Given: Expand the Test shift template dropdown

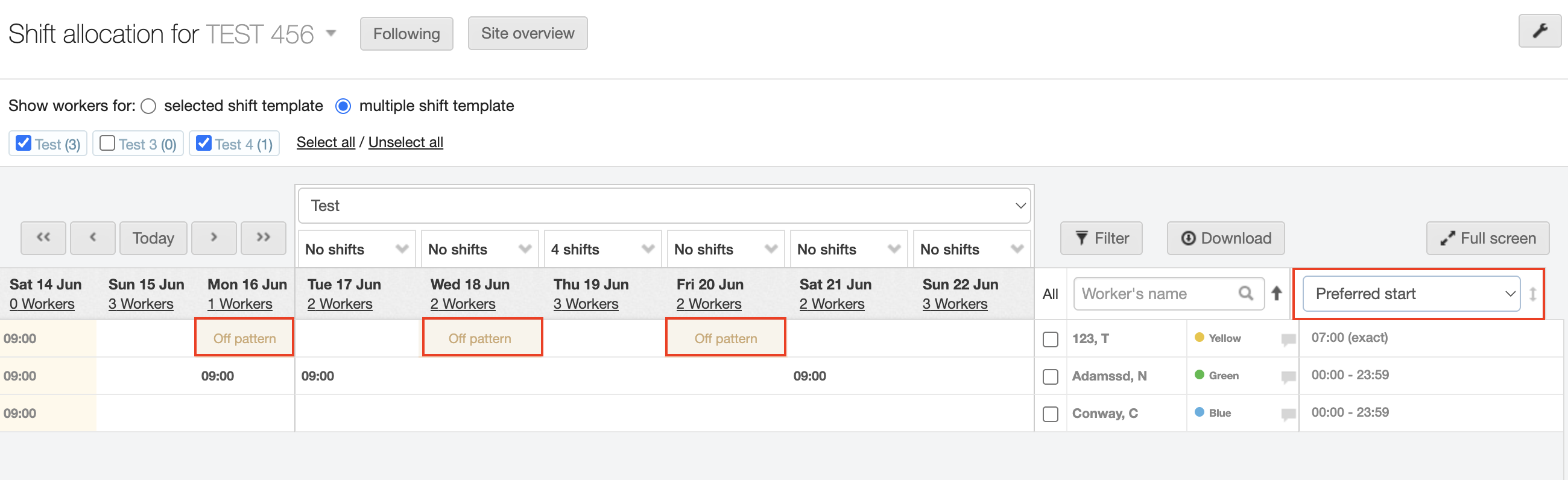Looking at the screenshot, I should pos(664,206).
